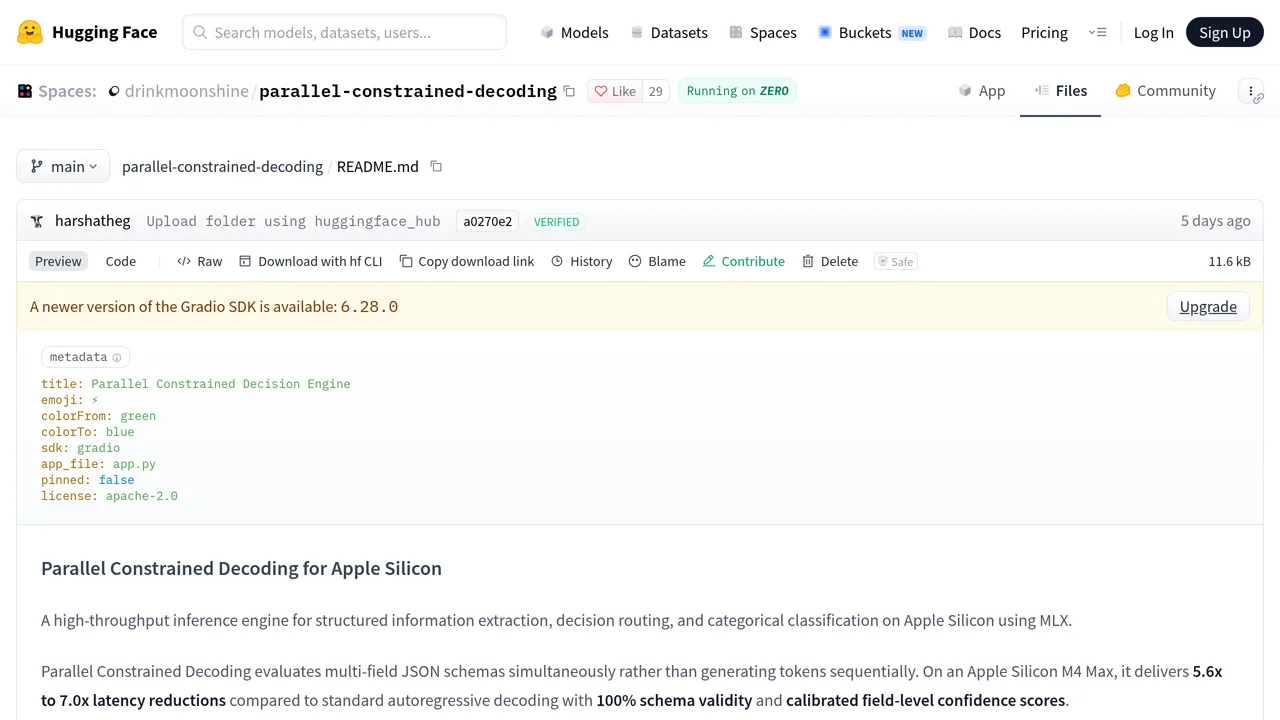
Task: Click the Upgrade Gradio SDK button
Action: pyautogui.click(x=1208, y=306)
